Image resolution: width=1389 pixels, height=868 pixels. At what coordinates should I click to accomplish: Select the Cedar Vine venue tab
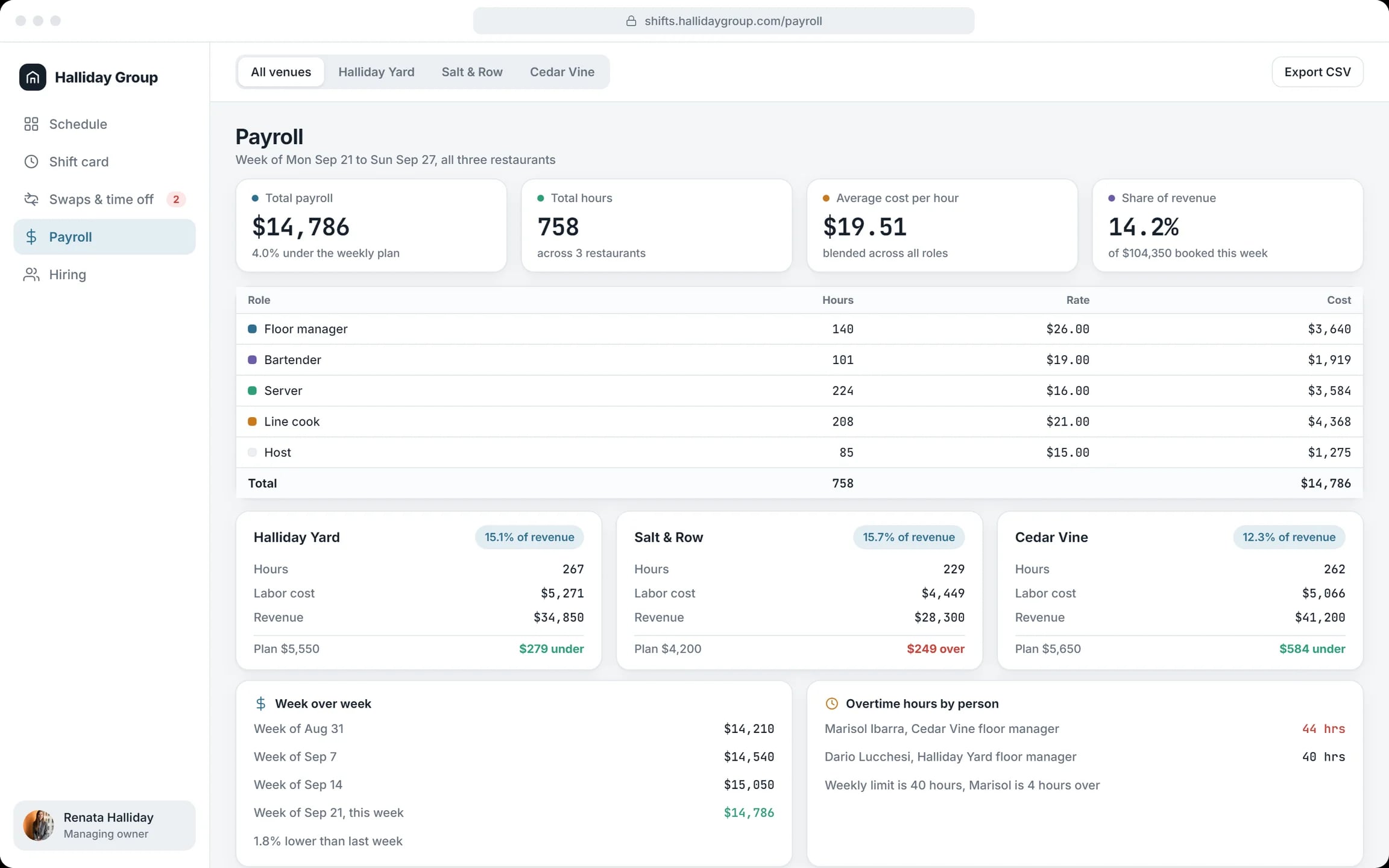(x=562, y=72)
